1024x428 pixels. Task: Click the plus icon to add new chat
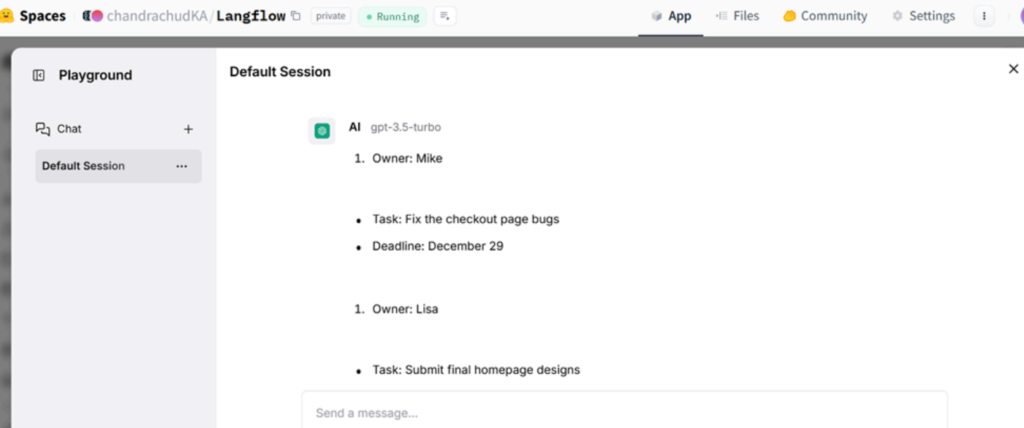pos(188,129)
